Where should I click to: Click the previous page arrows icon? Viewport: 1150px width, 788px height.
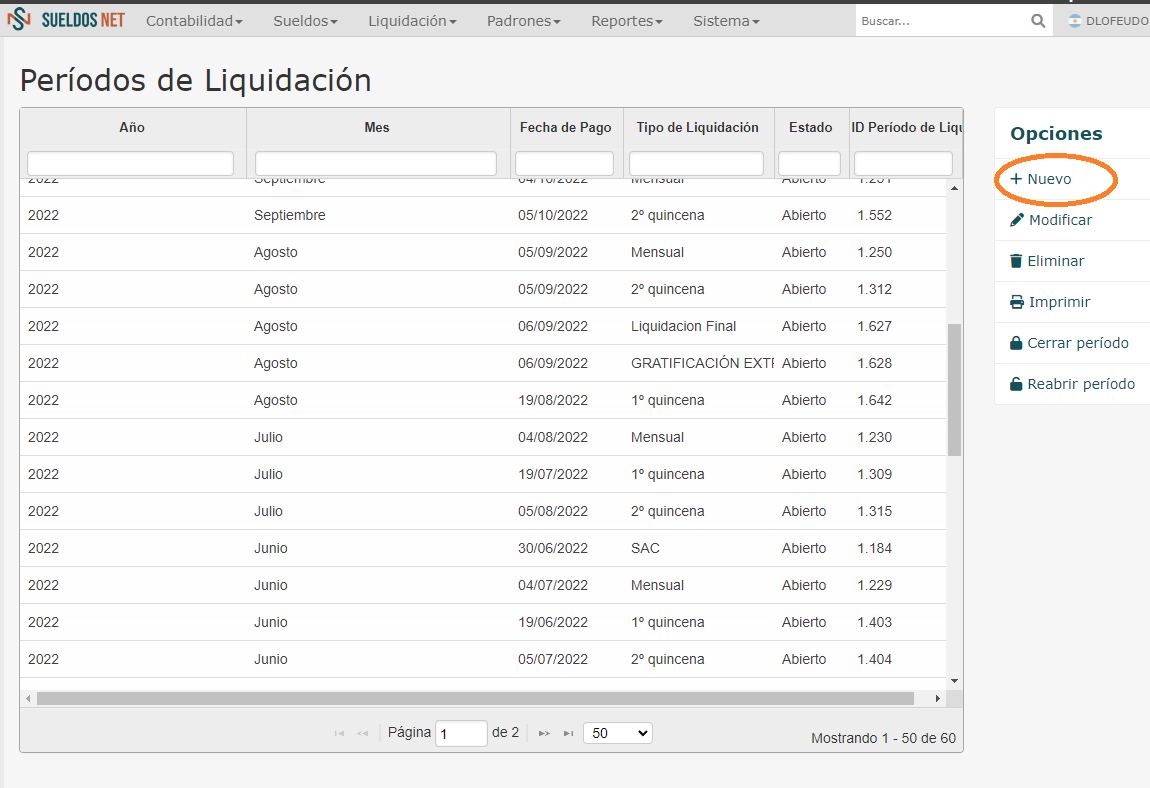click(362, 733)
